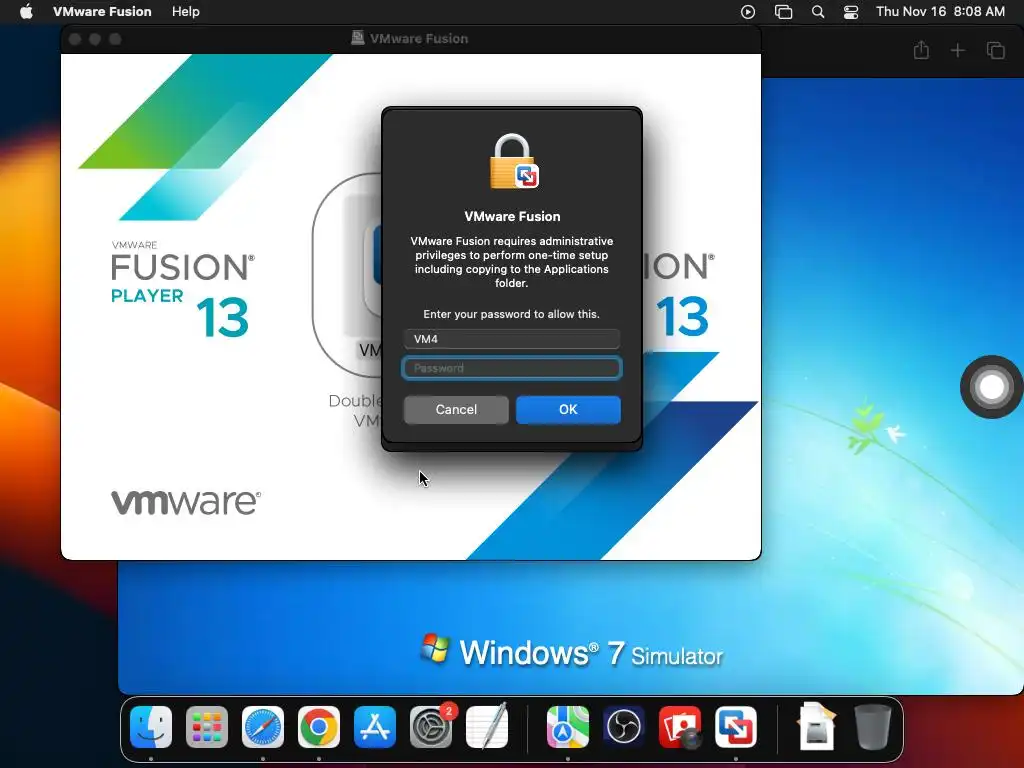Open the Apple menu

click(x=26, y=12)
